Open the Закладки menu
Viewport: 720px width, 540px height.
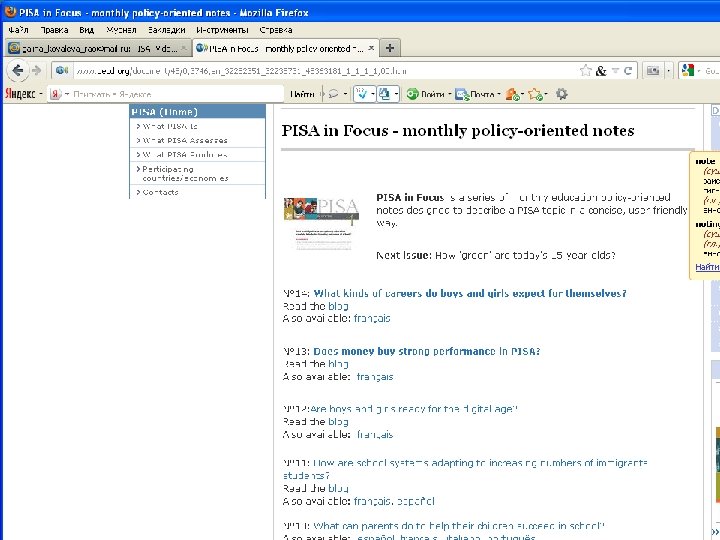tap(166, 30)
